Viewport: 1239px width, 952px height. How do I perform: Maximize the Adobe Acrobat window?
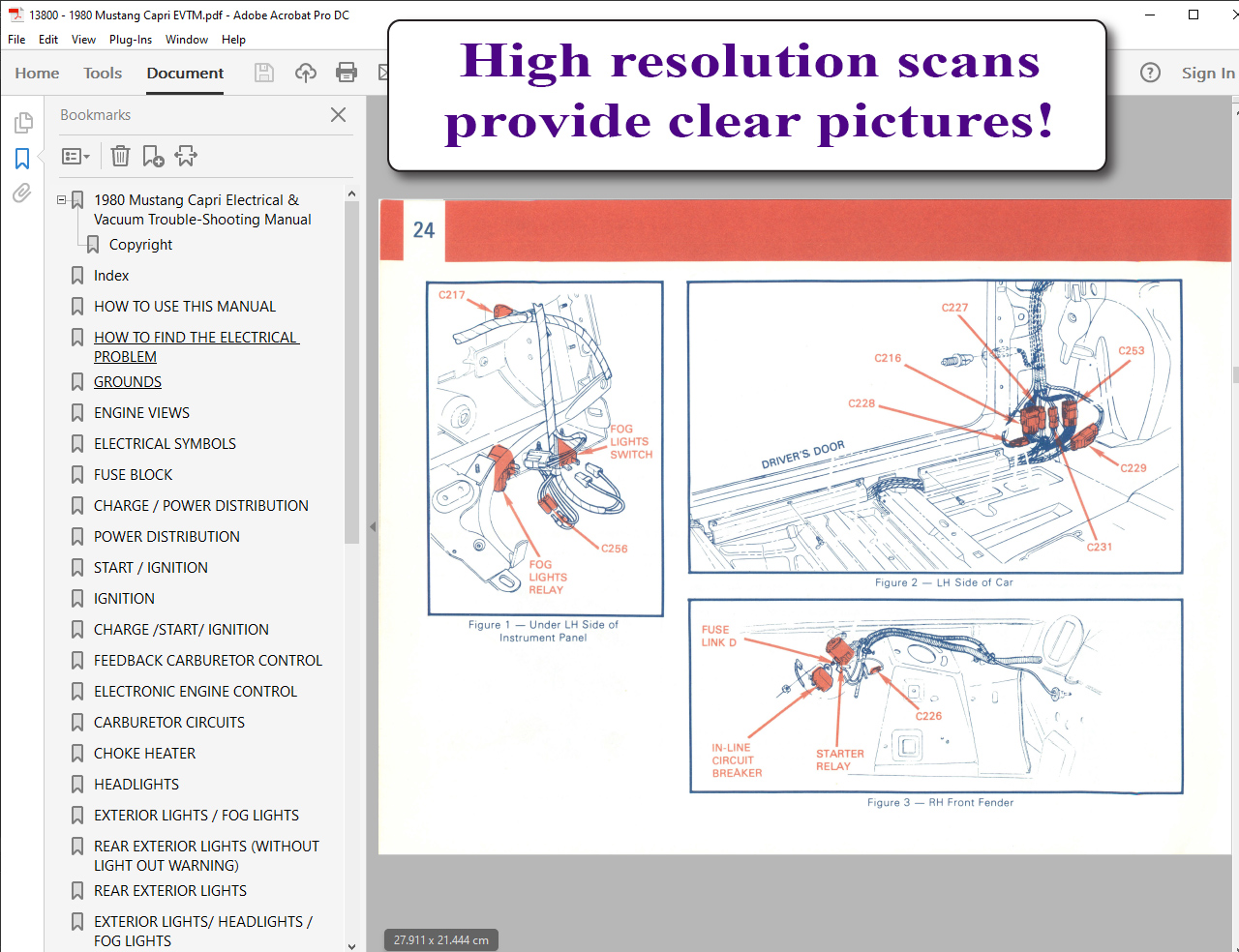[1194, 15]
